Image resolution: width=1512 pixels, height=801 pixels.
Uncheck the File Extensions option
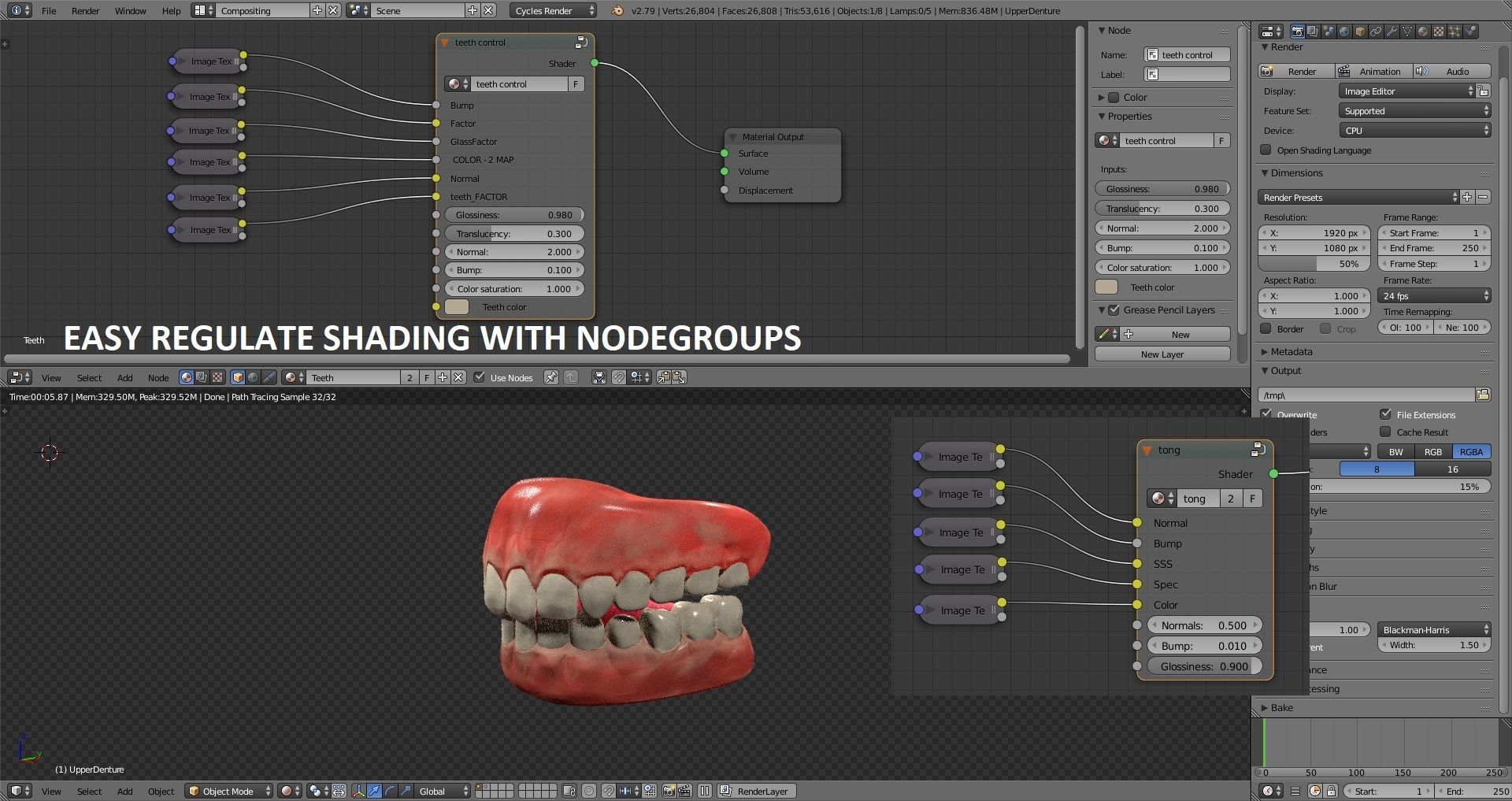click(1386, 414)
